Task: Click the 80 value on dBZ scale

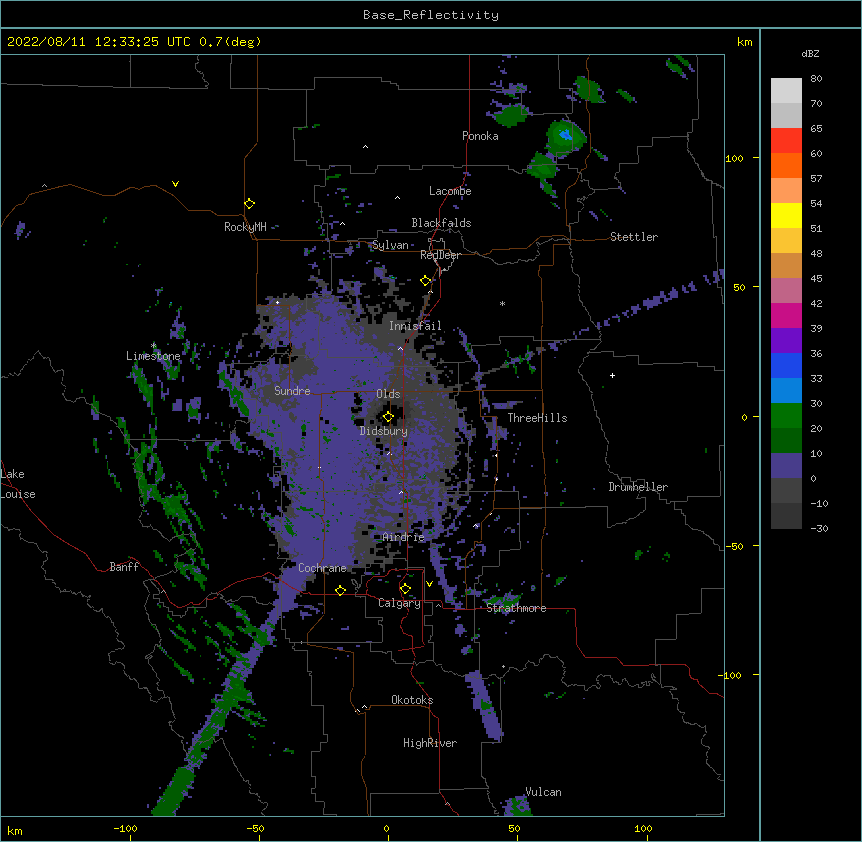Action: coord(816,79)
